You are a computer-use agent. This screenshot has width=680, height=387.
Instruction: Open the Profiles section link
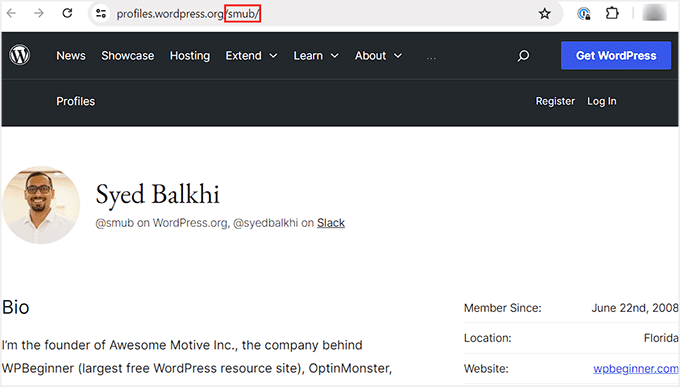coord(75,102)
